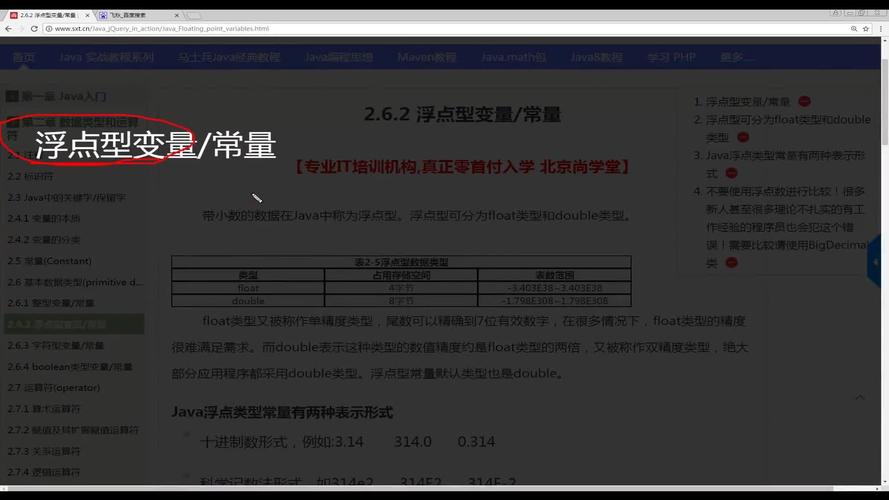Open '马士兵Java经典教程' nav menu
The image size is (889, 500).
228,57
